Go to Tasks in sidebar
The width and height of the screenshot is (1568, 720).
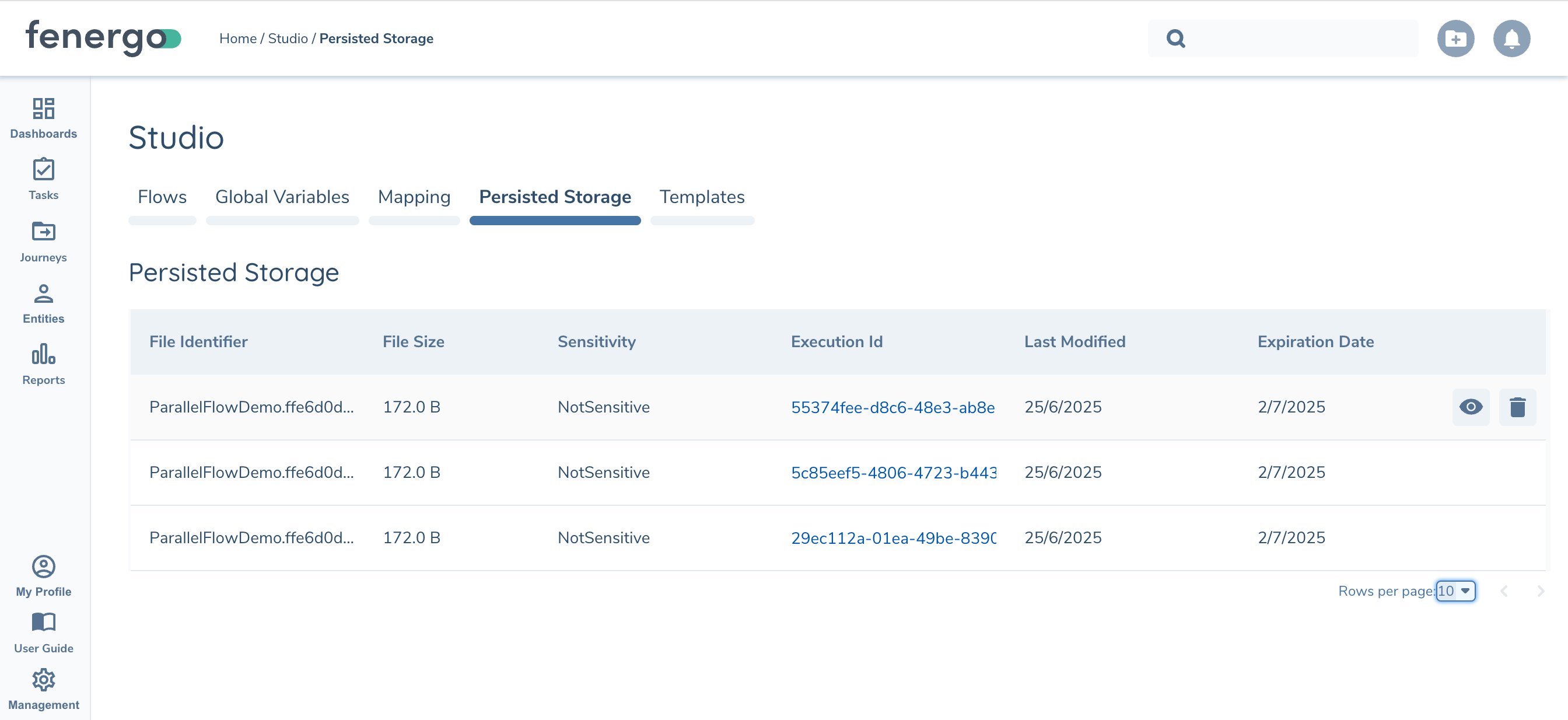pyautogui.click(x=43, y=179)
